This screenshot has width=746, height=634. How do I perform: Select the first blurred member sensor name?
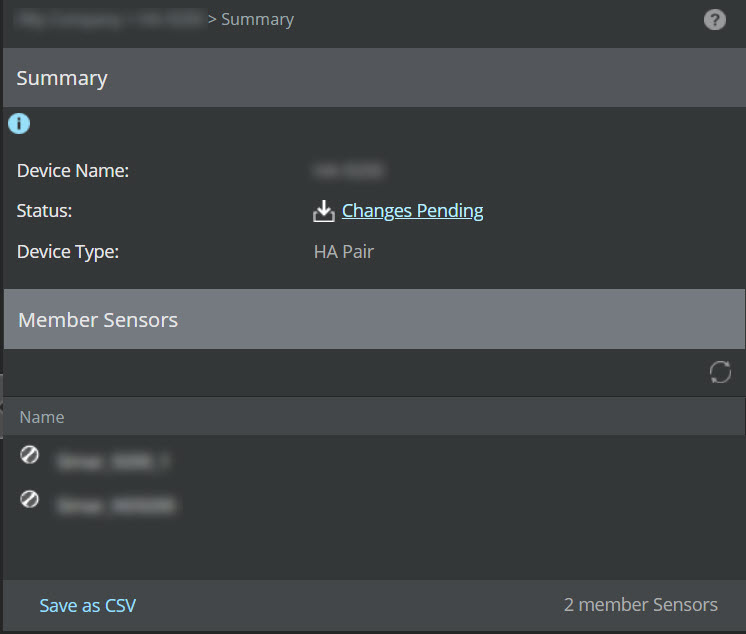point(113,461)
